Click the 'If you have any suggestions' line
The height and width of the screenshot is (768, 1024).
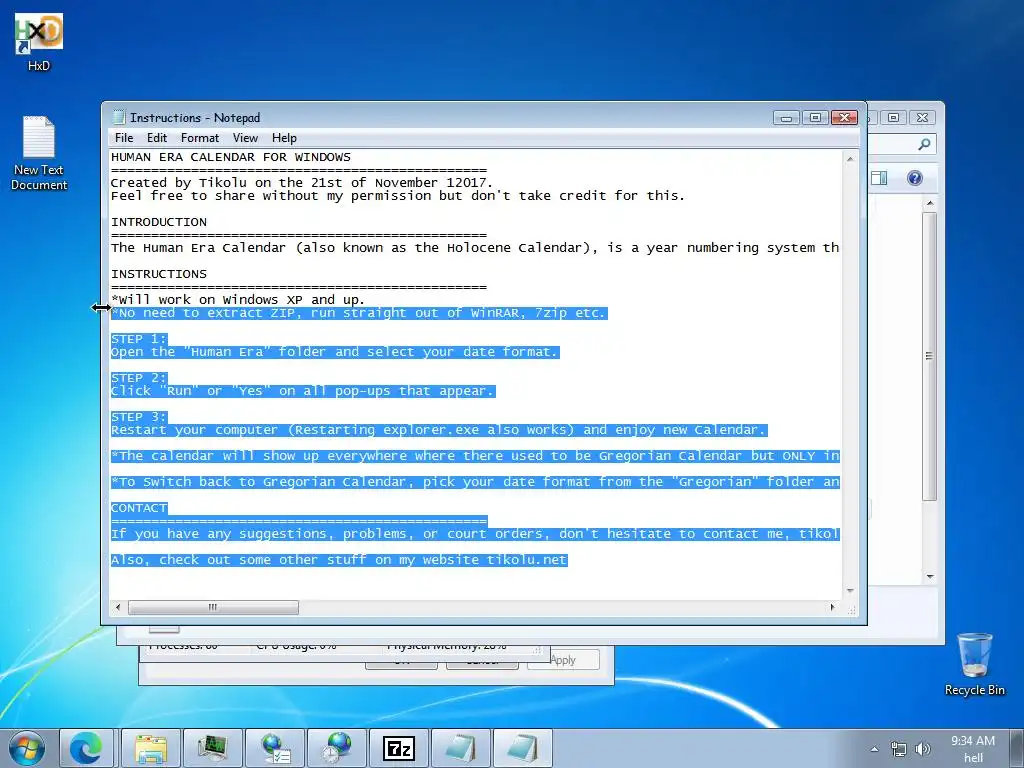(x=475, y=534)
